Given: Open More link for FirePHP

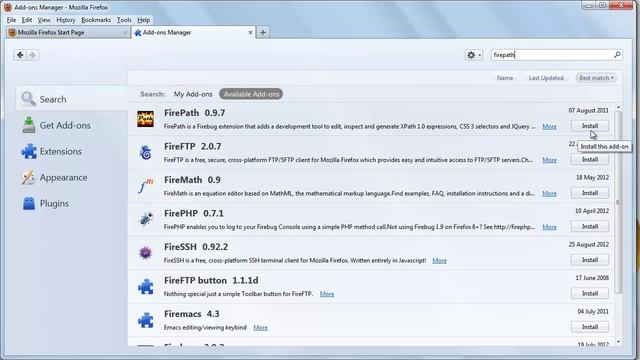Looking at the screenshot, I should 549,227.
